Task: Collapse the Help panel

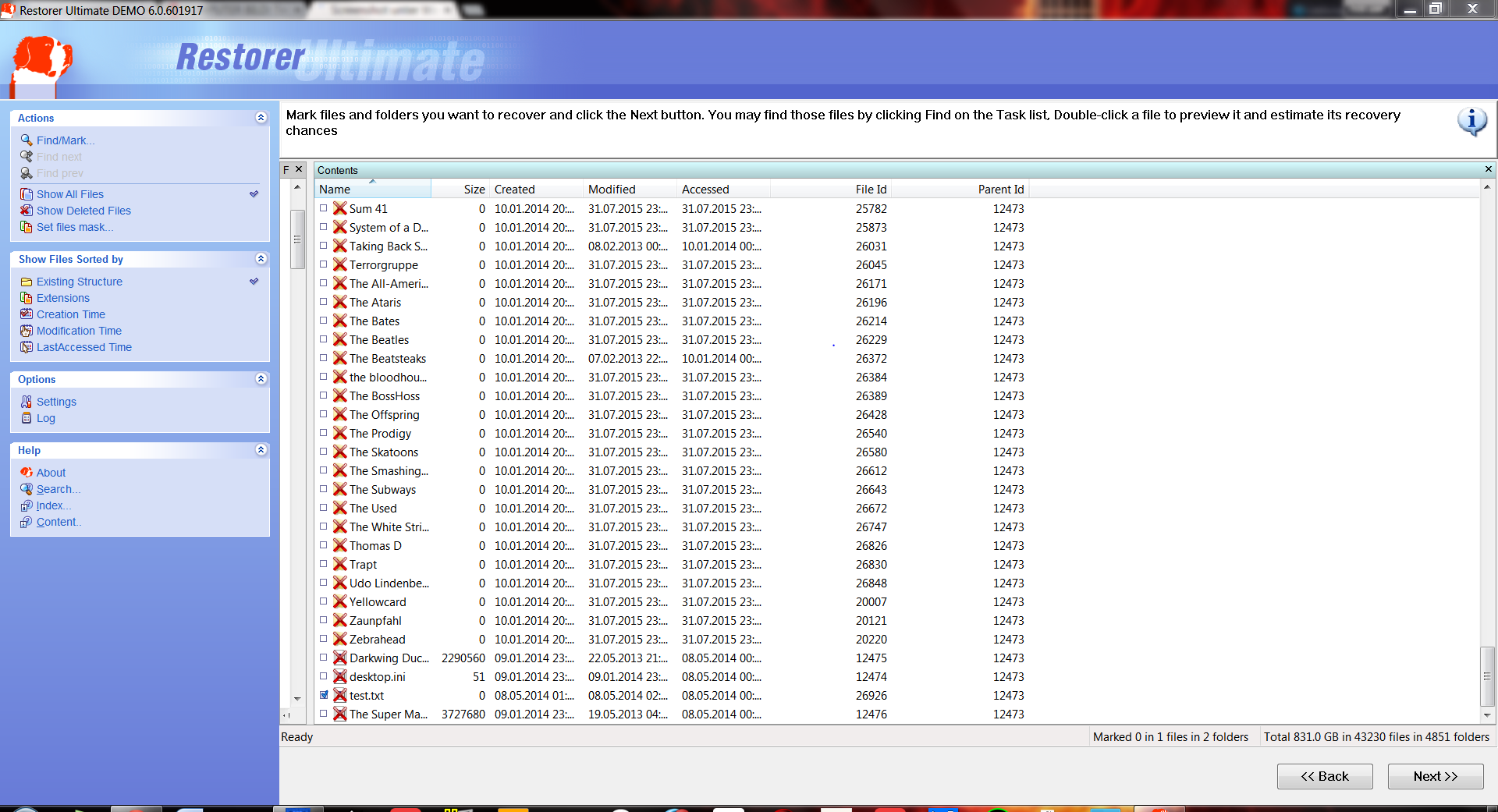Action: coord(261,450)
